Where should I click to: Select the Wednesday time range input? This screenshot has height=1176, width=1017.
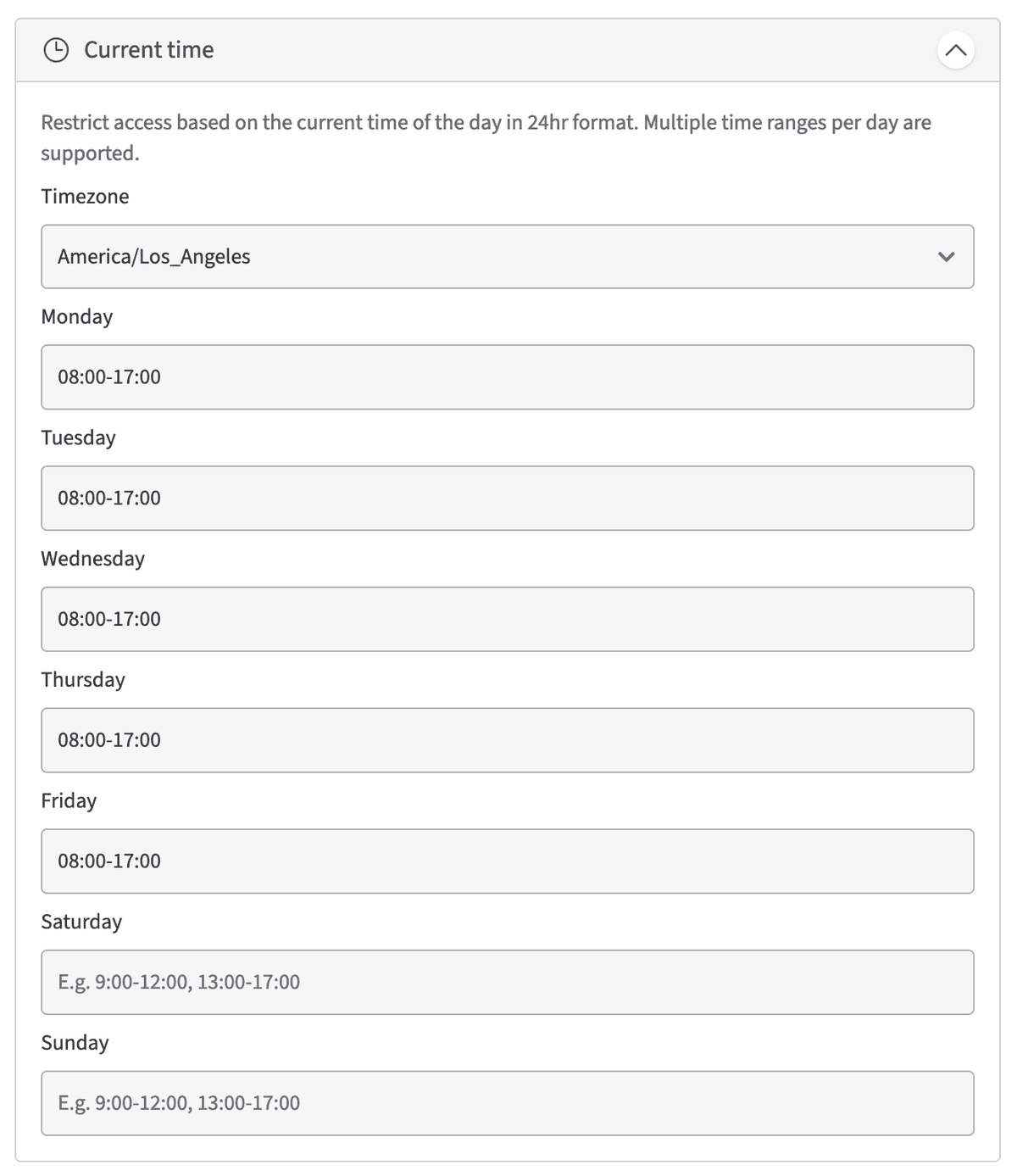pos(507,619)
